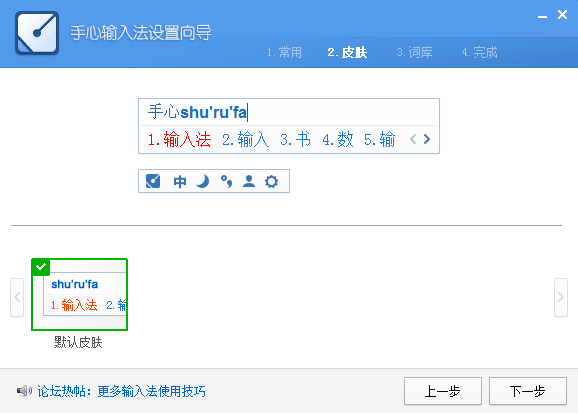
Task: Click the green checkmark on default skin
Action: click(41, 267)
